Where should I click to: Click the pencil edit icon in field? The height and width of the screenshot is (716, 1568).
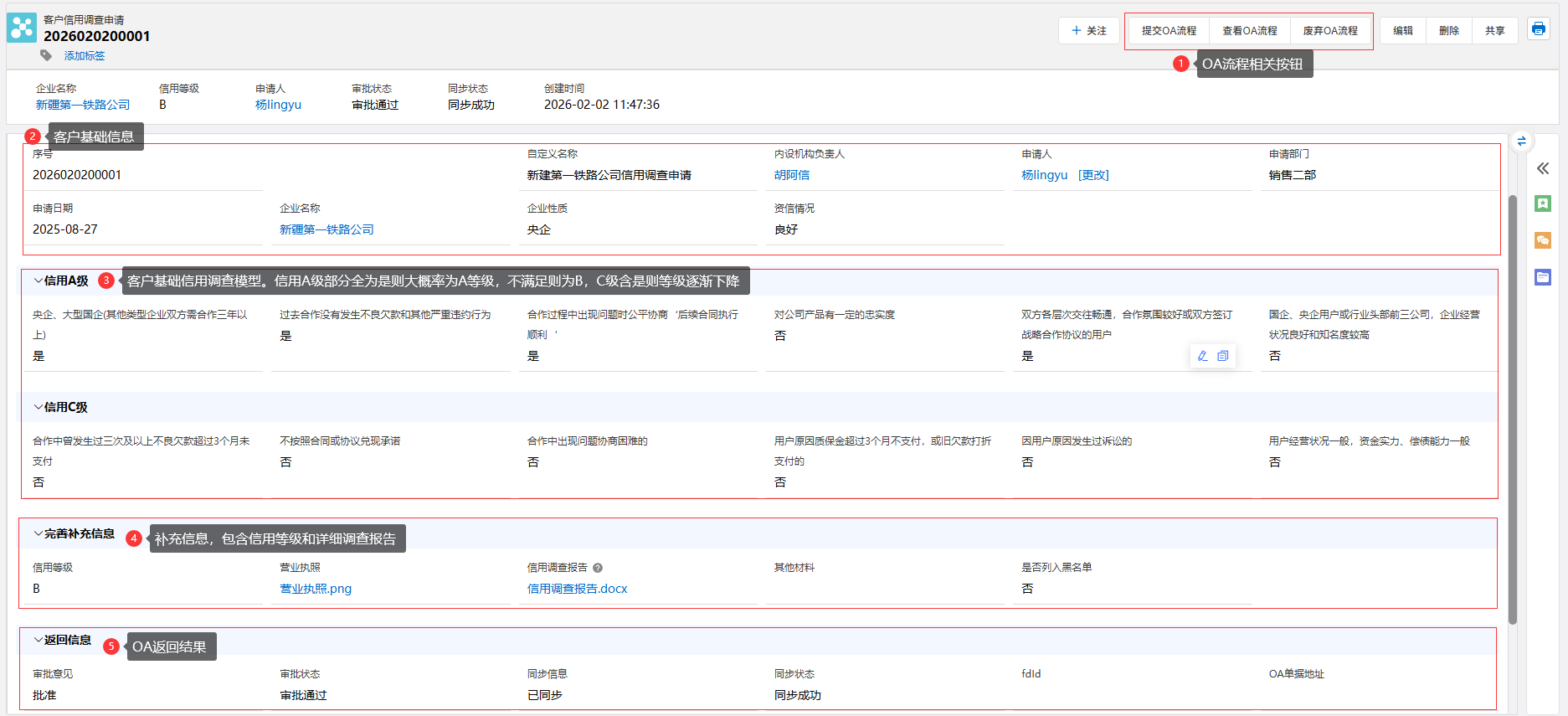pyautogui.click(x=1202, y=356)
